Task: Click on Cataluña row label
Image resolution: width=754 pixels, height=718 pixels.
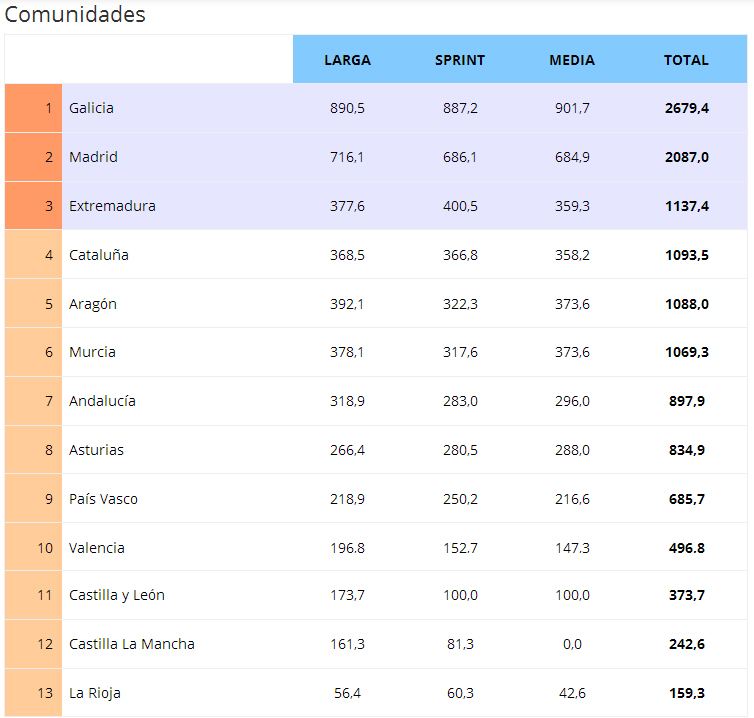Action: pos(99,255)
